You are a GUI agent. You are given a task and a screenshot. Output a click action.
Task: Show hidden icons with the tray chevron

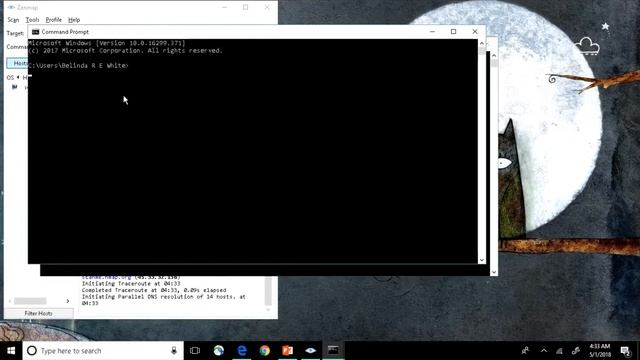pos(544,351)
